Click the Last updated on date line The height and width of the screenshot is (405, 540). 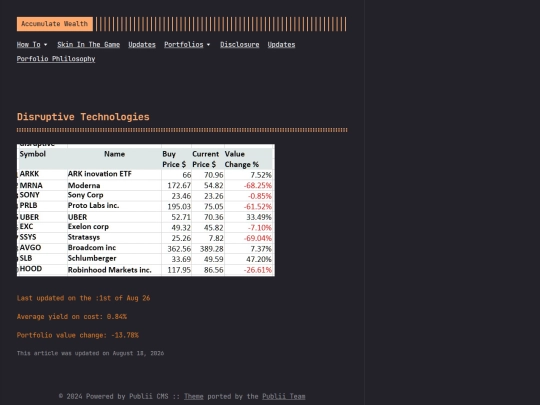click(x=83, y=298)
